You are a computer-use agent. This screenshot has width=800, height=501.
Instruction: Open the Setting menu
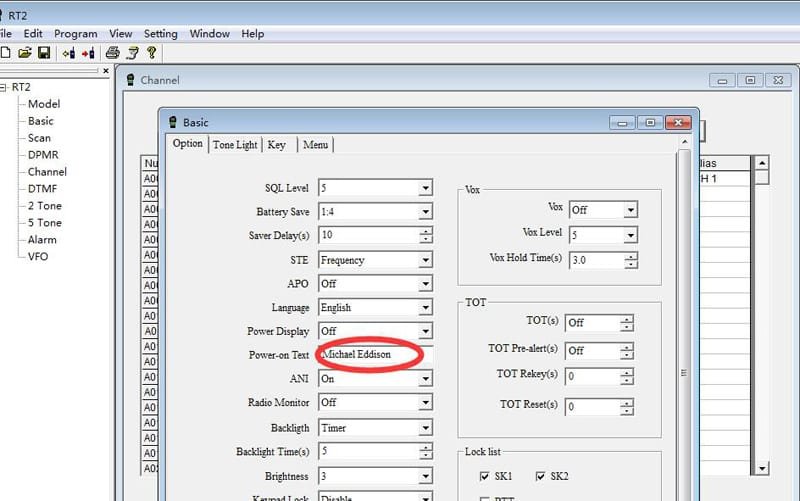point(161,34)
